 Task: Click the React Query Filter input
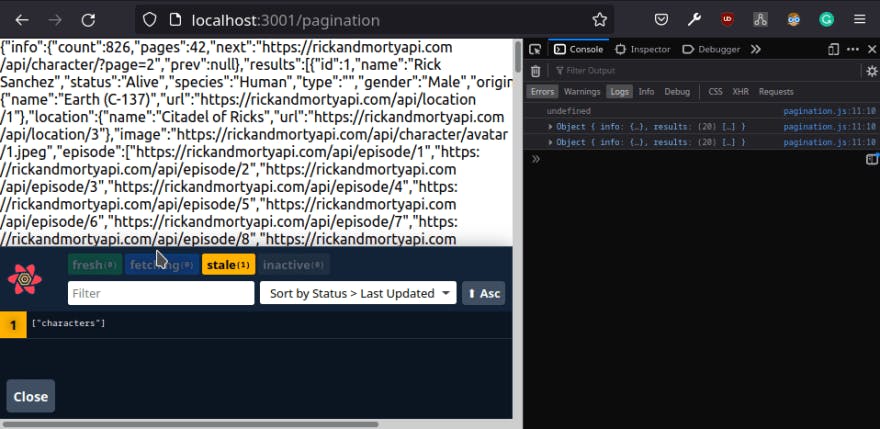161,293
